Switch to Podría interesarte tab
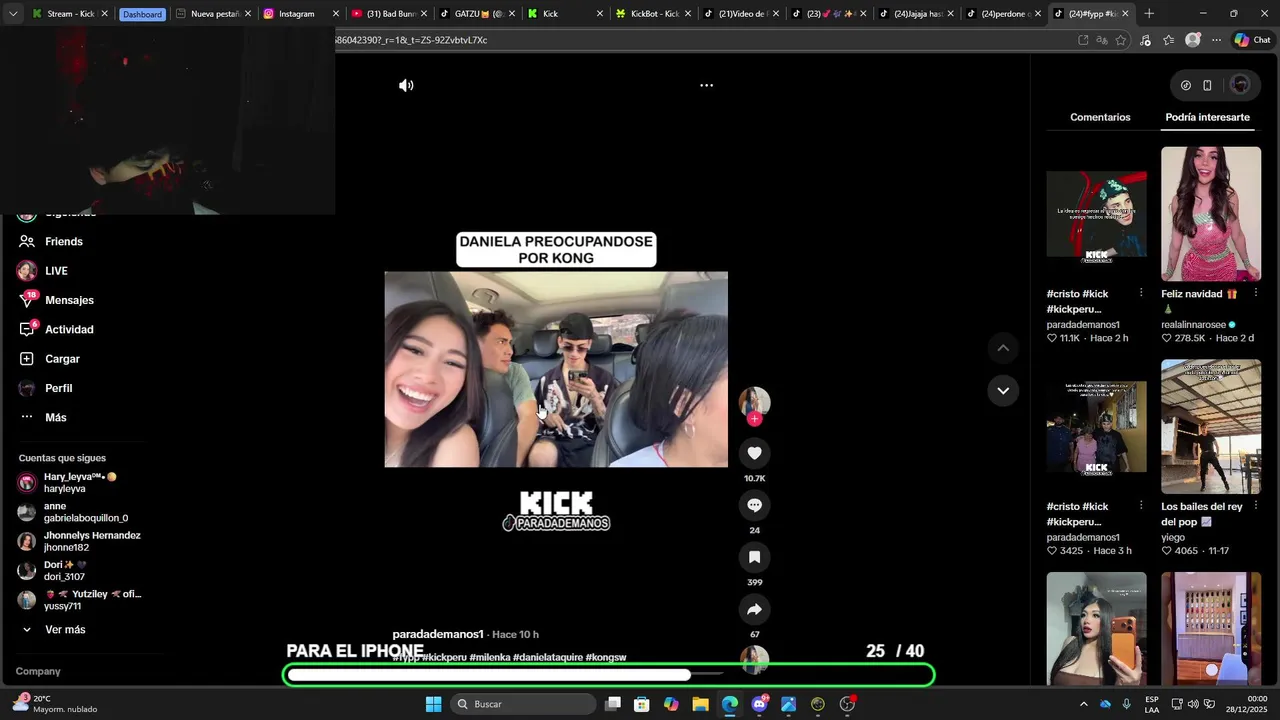The image size is (1280, 720). click(1207, 117)
